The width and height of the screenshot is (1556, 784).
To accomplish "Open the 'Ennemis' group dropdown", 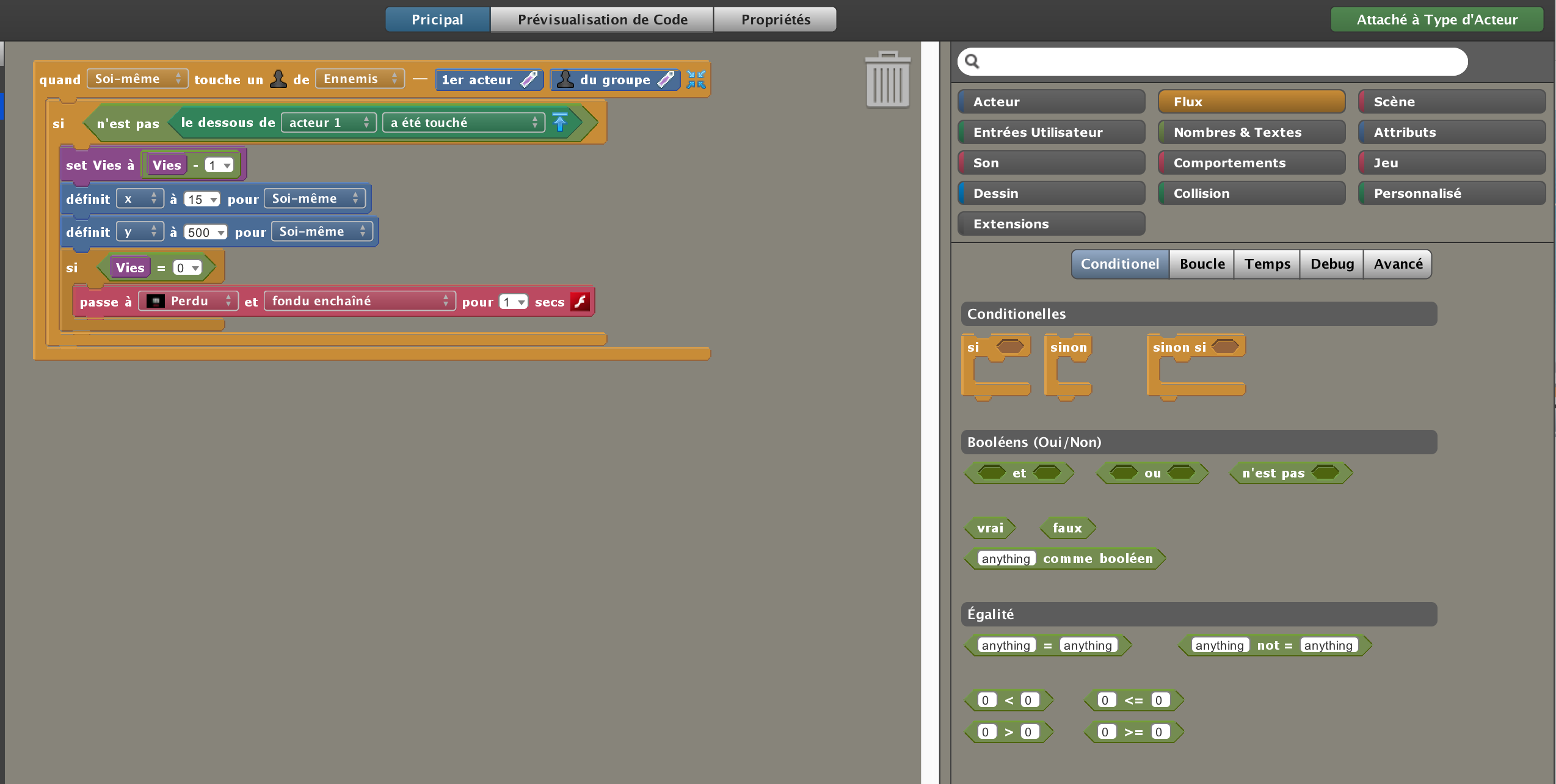I will (360, 79).
